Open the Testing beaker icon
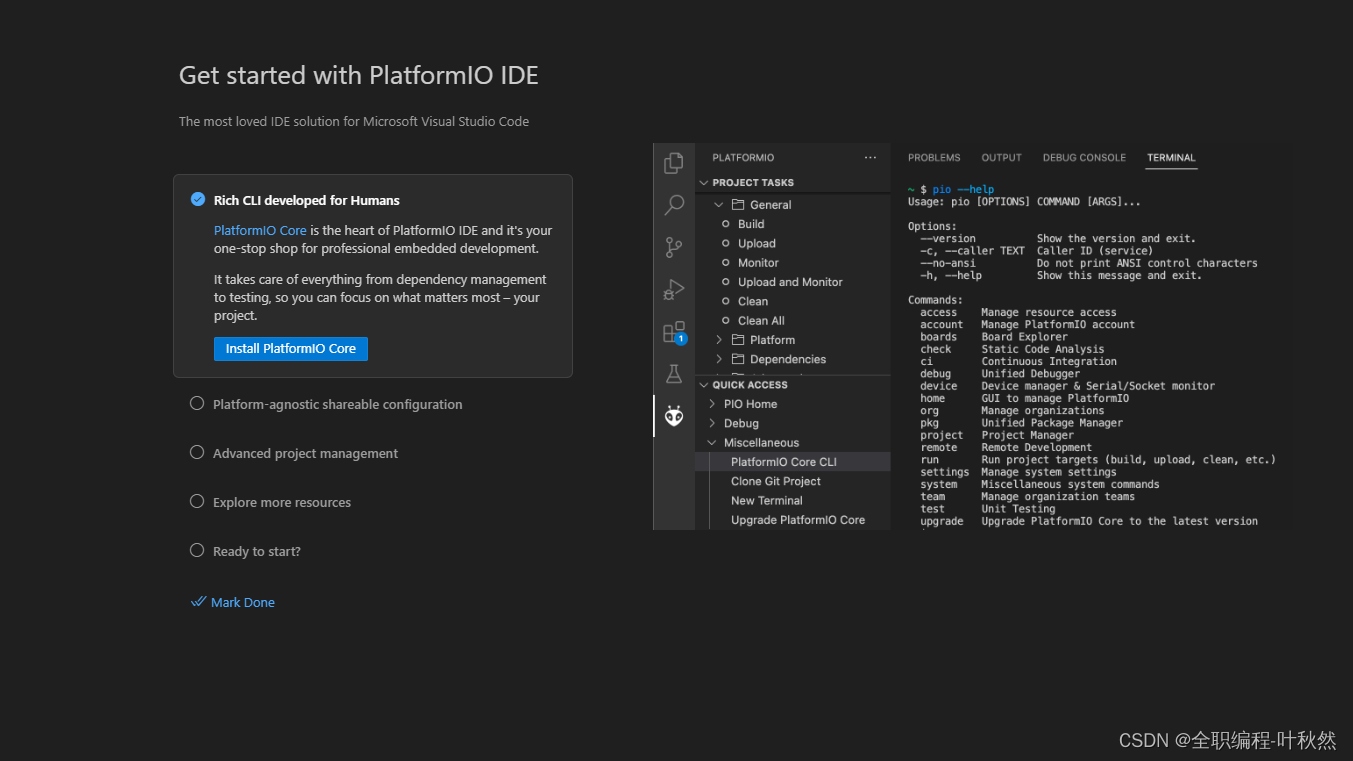The height and width of the screenshot is (761, 1353). pos(673,373)
